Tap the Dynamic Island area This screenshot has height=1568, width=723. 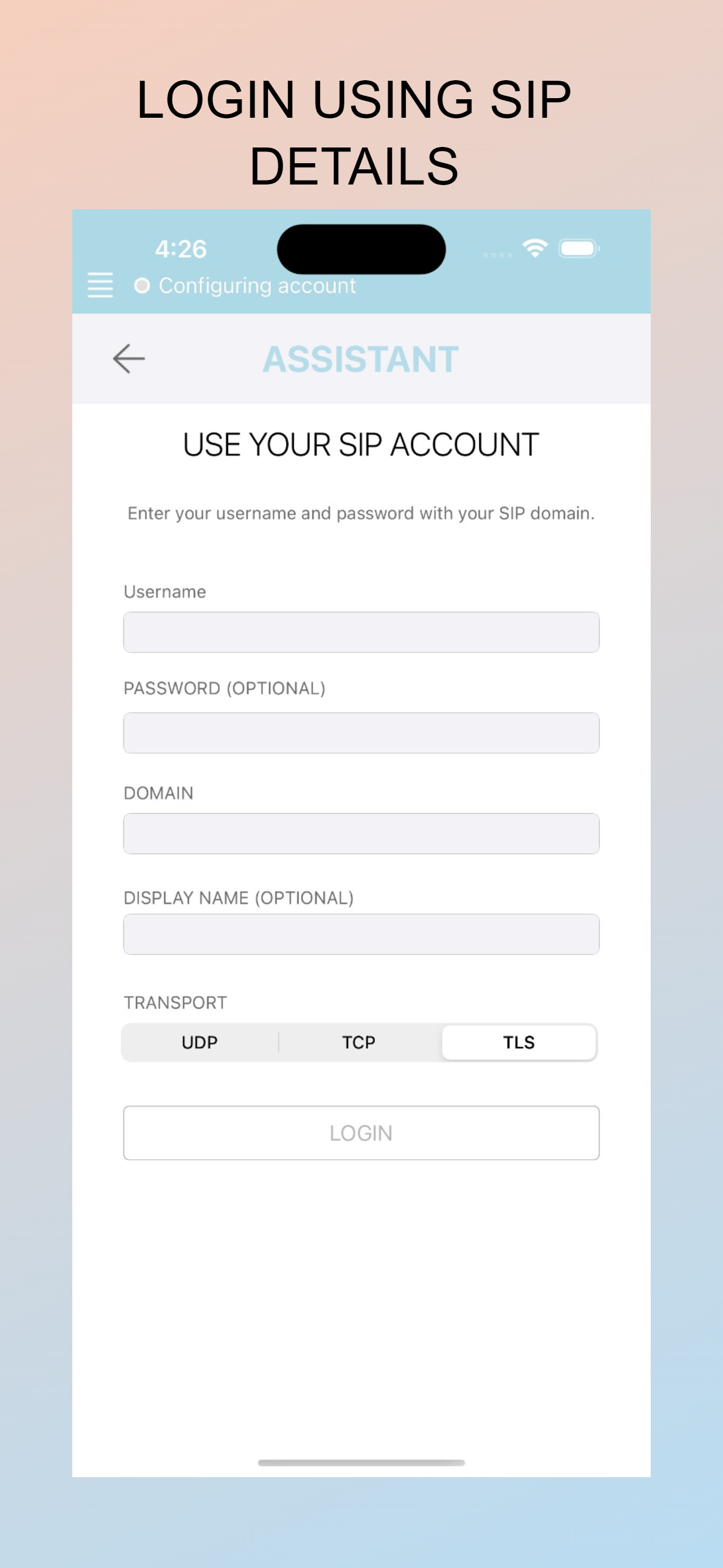pyautogui.click(x=361, y=249)
